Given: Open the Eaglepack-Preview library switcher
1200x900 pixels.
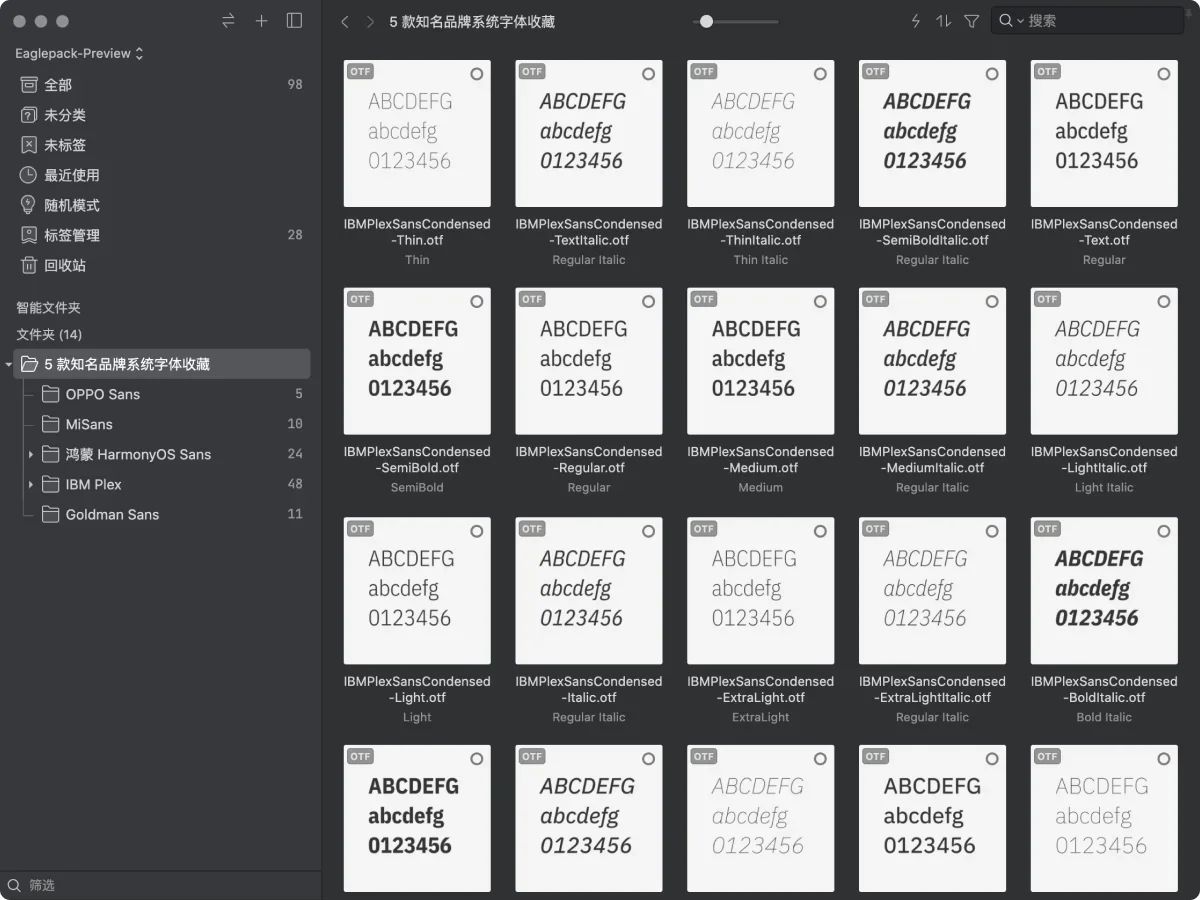Looking at the screenshot, I should point(79,53).
